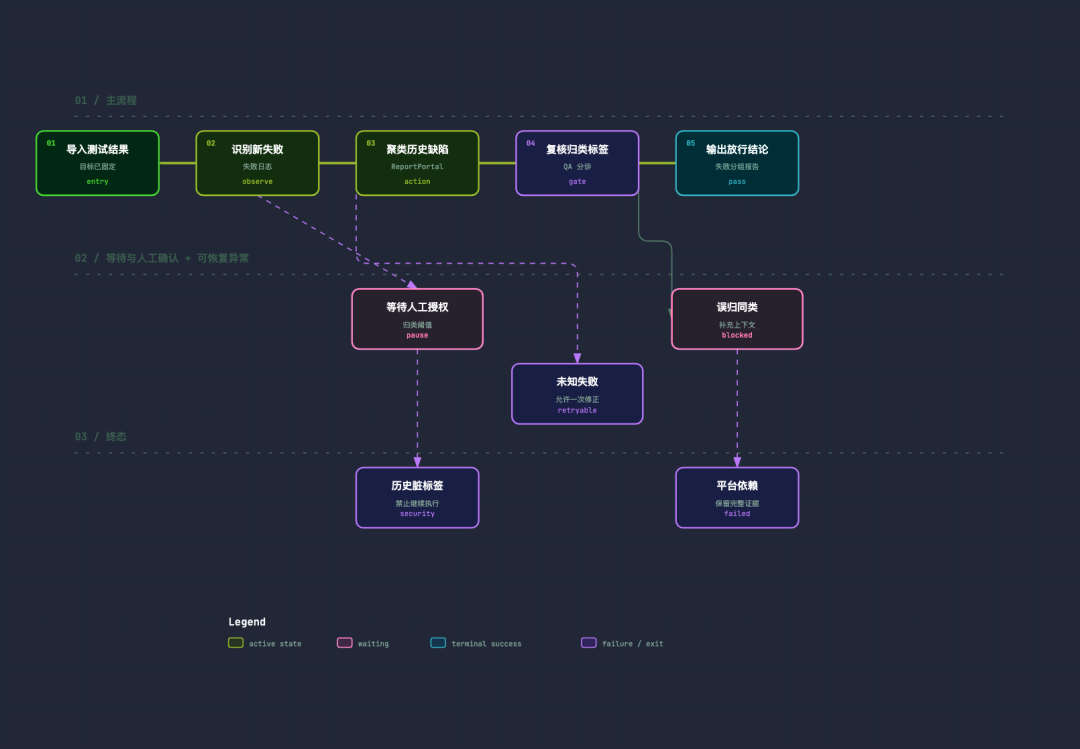Click the step number 04 badge
This screenshot has height=749, width=1080.
(530, 143)
